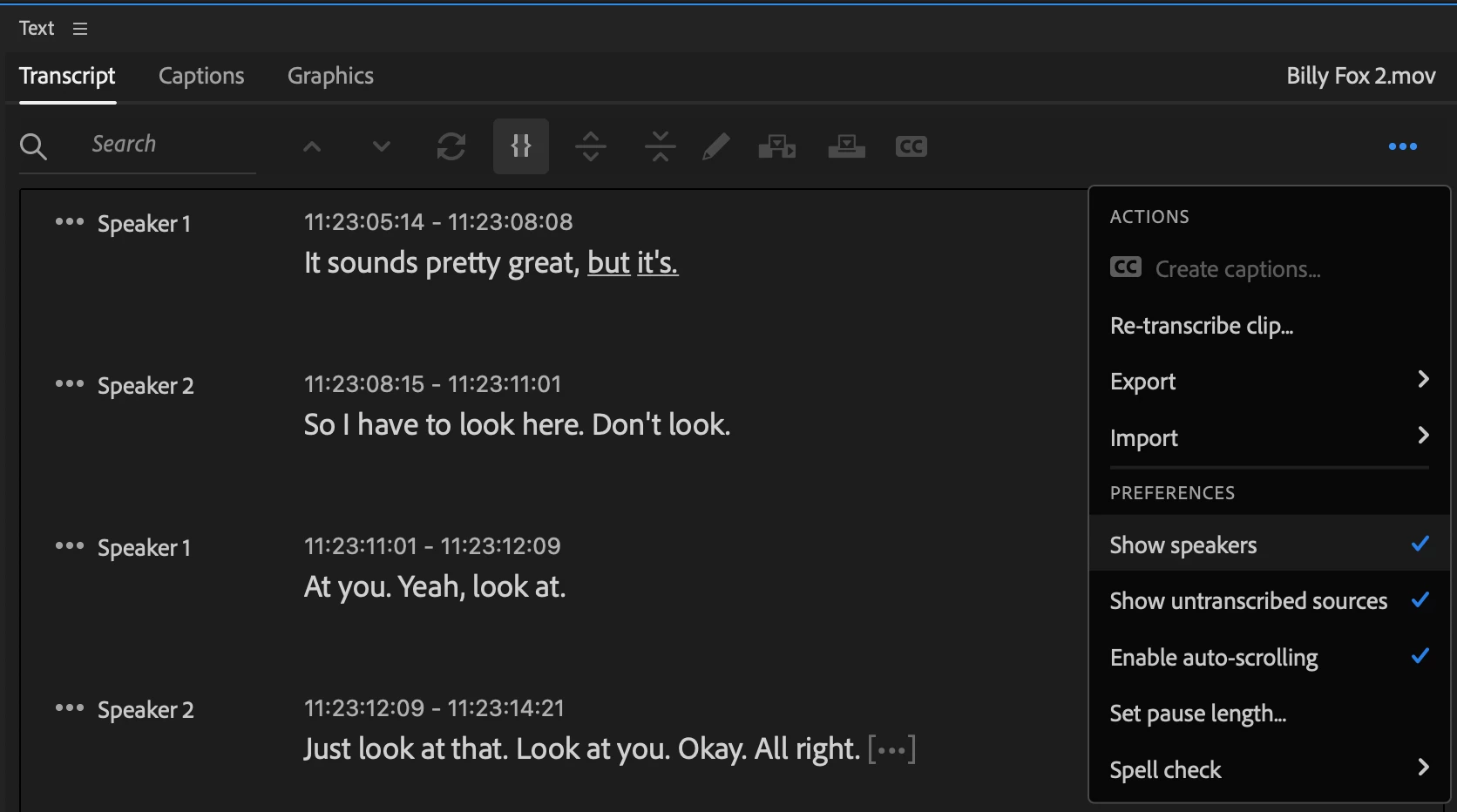This screenshot has height=812, width=1457.
Task: Select the pencil edit icon
Action: click(715, 146)
